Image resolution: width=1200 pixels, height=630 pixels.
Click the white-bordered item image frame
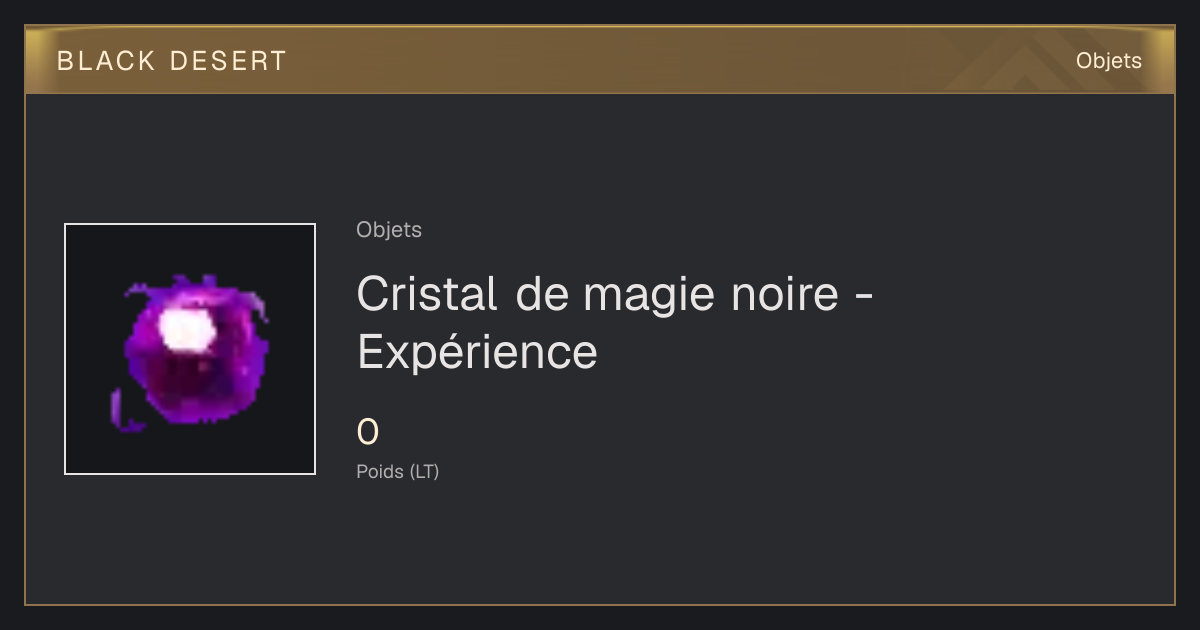[190, 349]
